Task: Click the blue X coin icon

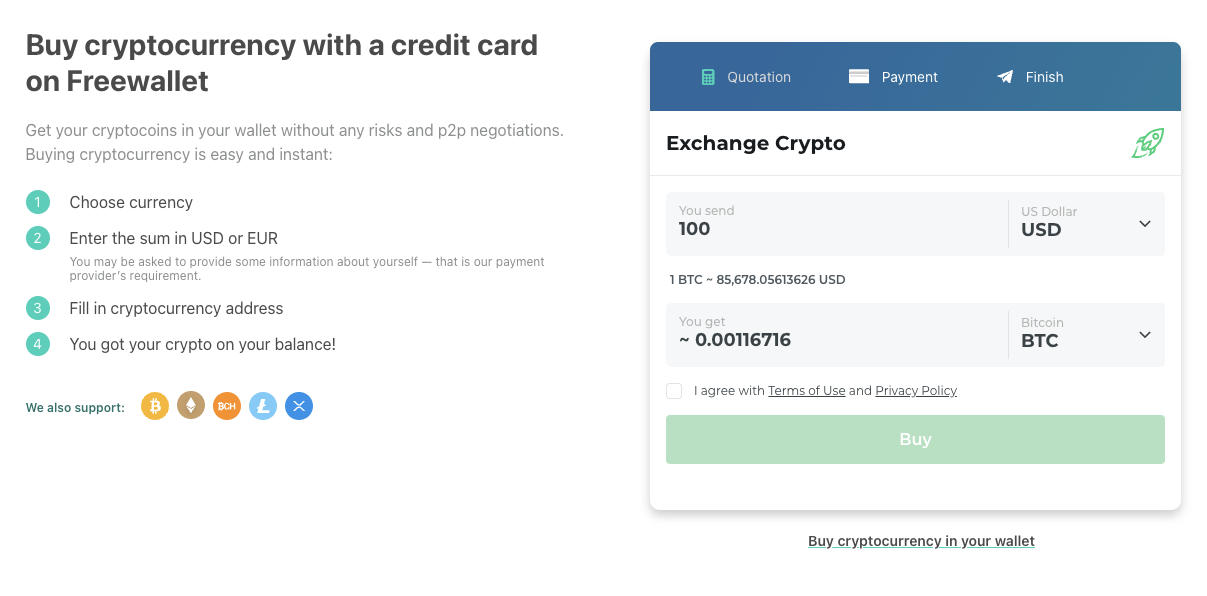Action: 298,406
